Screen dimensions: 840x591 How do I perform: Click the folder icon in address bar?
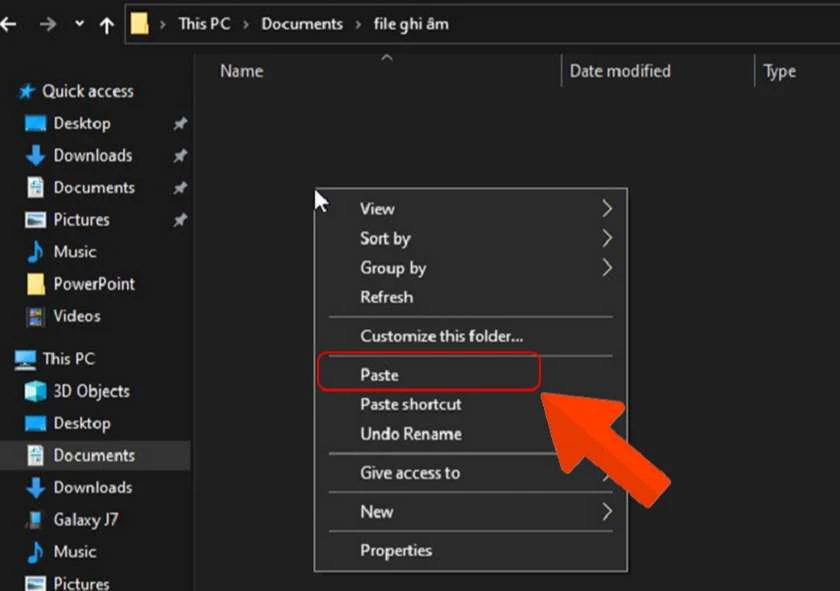pyautogui.click(x=139, y=23)
